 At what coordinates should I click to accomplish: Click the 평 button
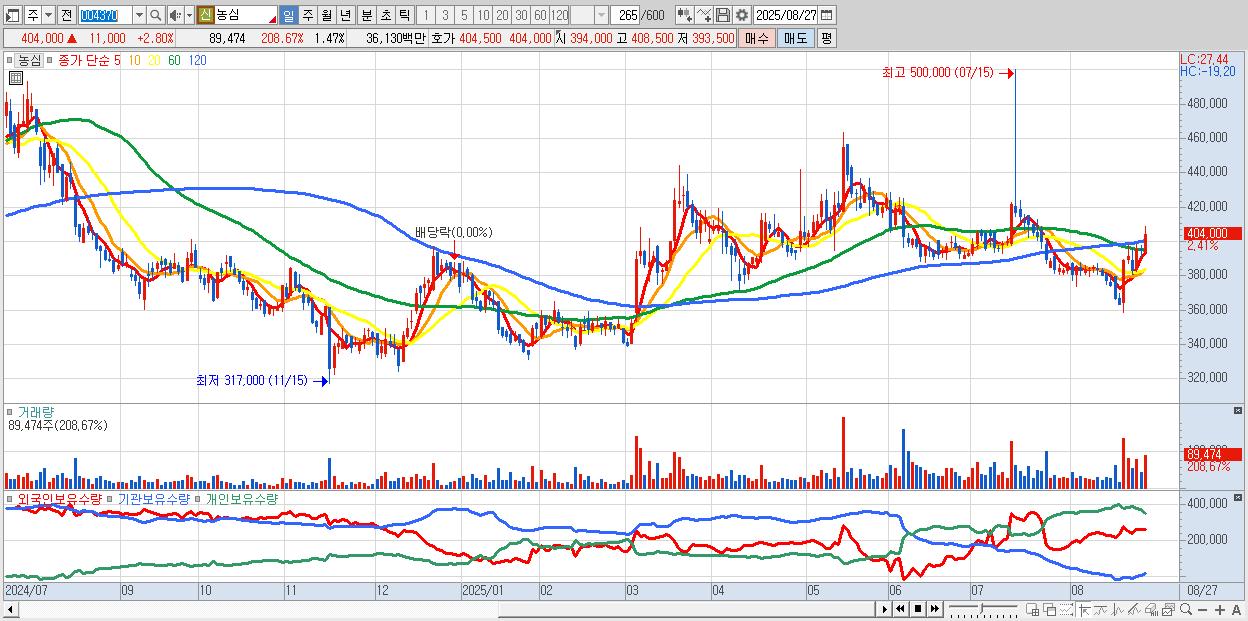(826, 38)
